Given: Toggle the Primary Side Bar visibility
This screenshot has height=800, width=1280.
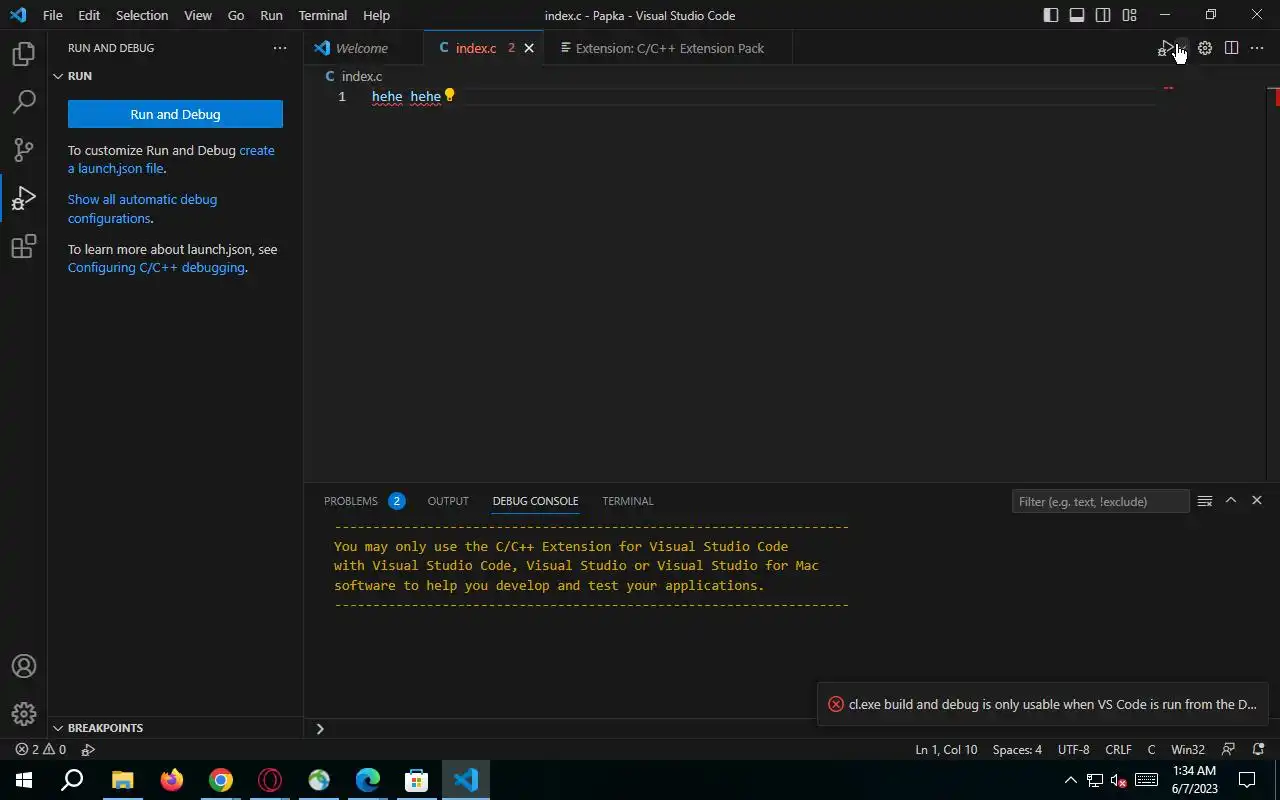Looking at the screenshot, I should [1051, 15].
